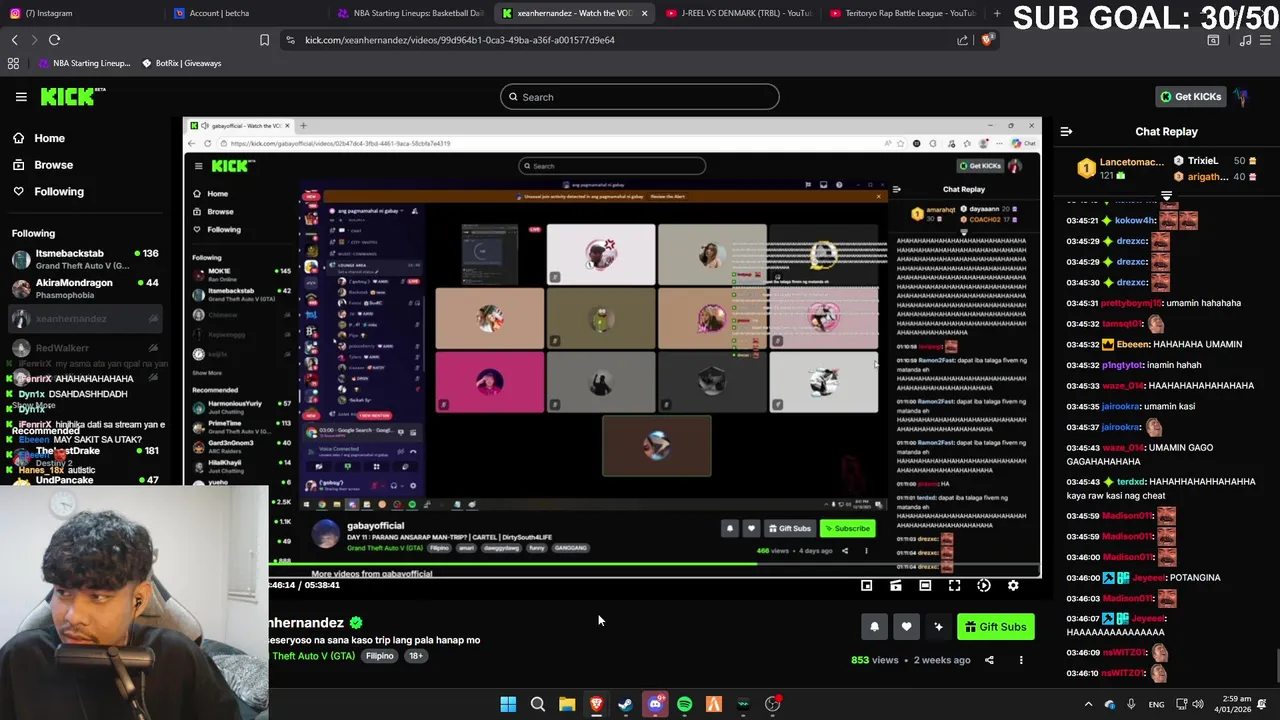Show hidden system tray icons
Image resolution: width=1280 pixels, height=720 pixels.
[1089, 704]
